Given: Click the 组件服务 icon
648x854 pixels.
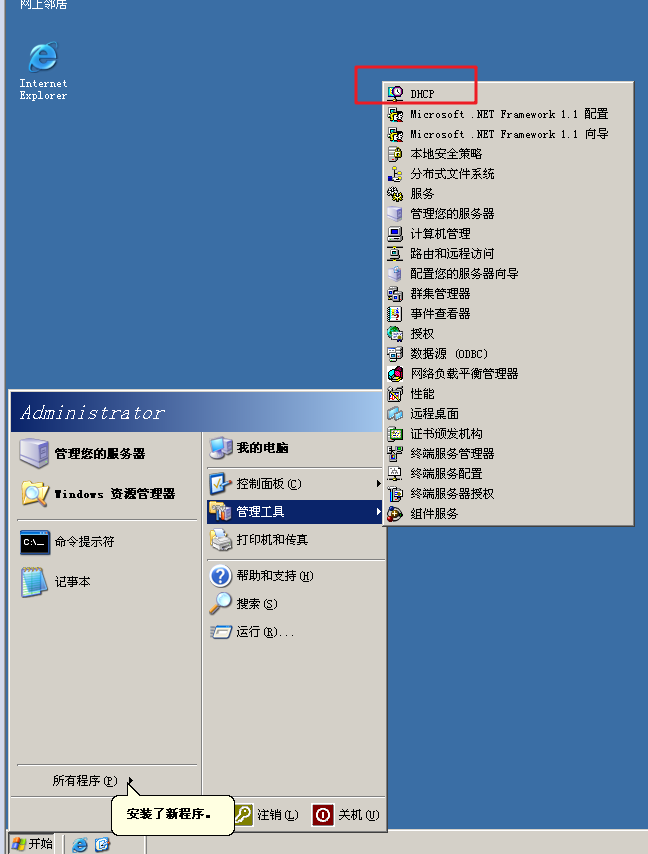Looking at the screenshot, I should point(395,513).
